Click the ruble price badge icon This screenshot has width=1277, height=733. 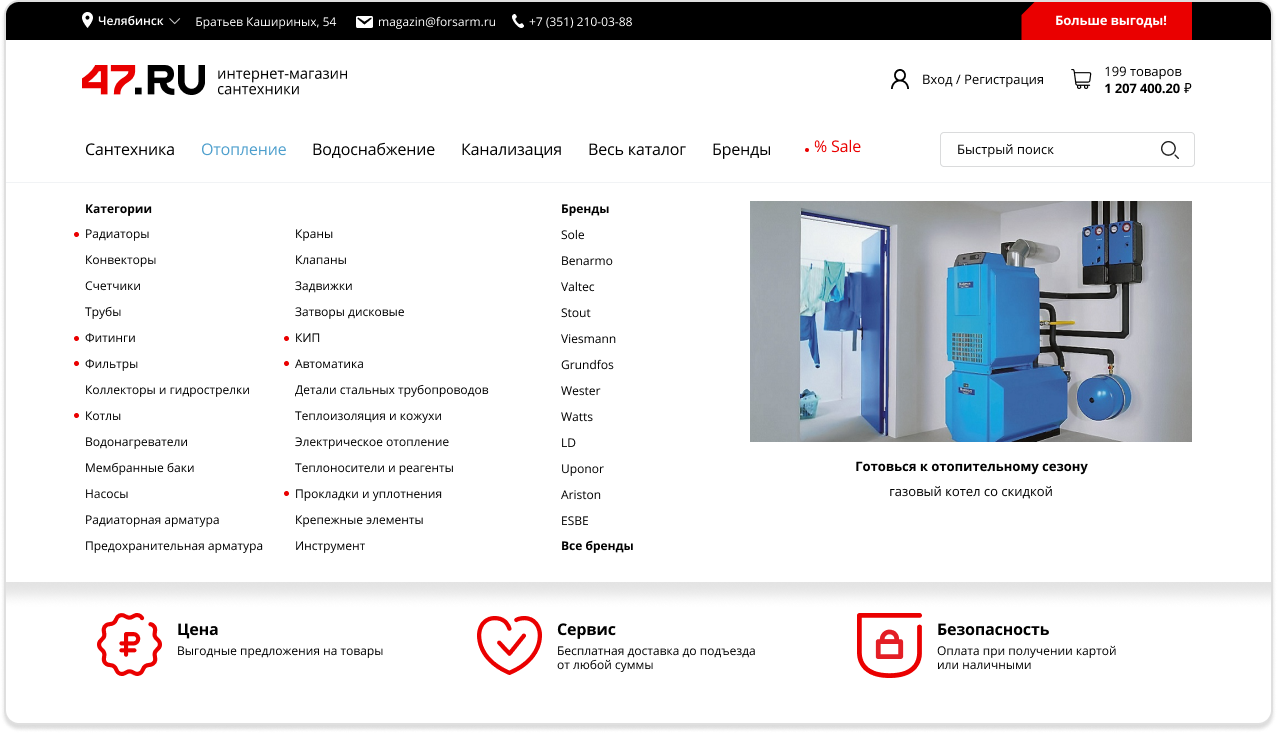pyautogui.click(x=129, y=645)
